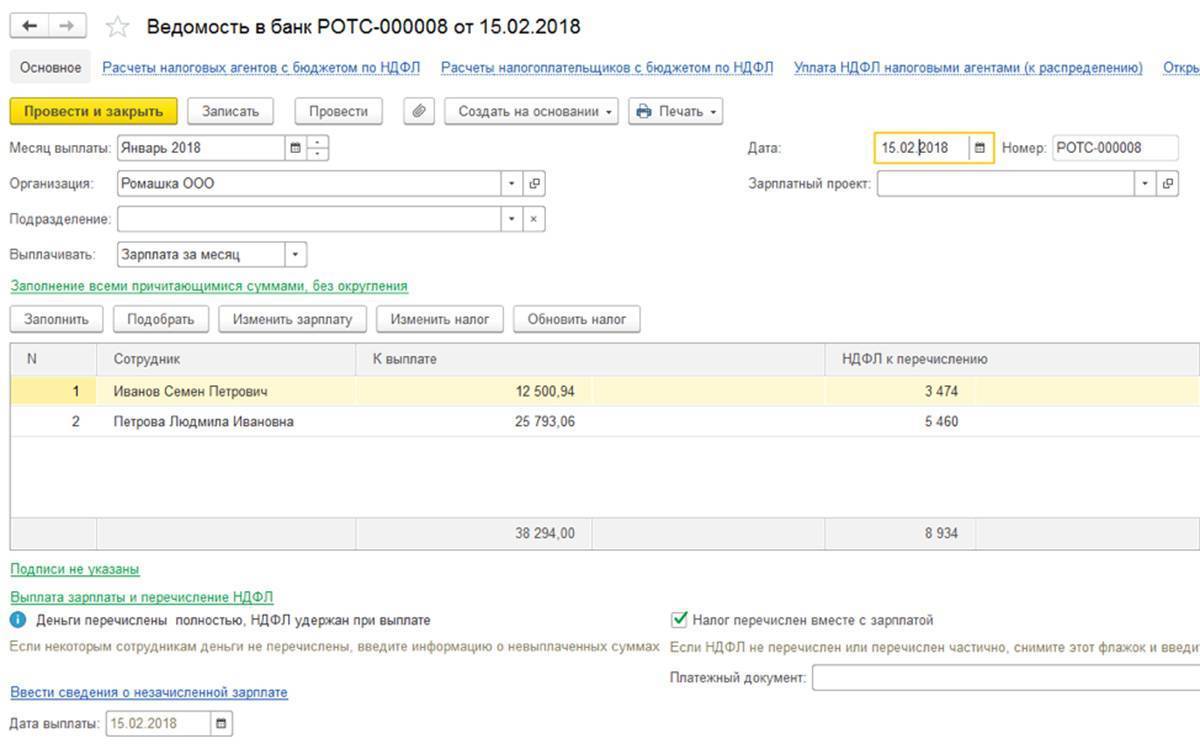Click the paperclip attachments icon
The image size is (1200, 744).
[x=419, y=111]
